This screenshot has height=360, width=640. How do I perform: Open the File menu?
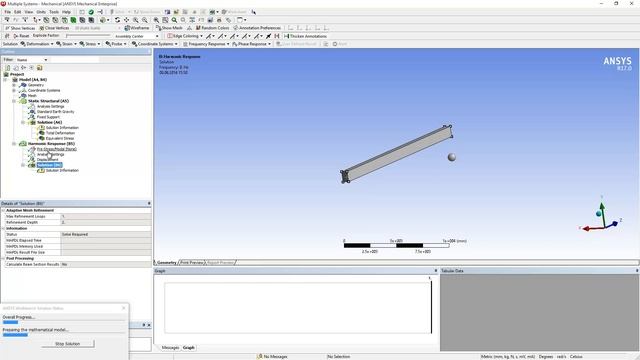[7, 12]
